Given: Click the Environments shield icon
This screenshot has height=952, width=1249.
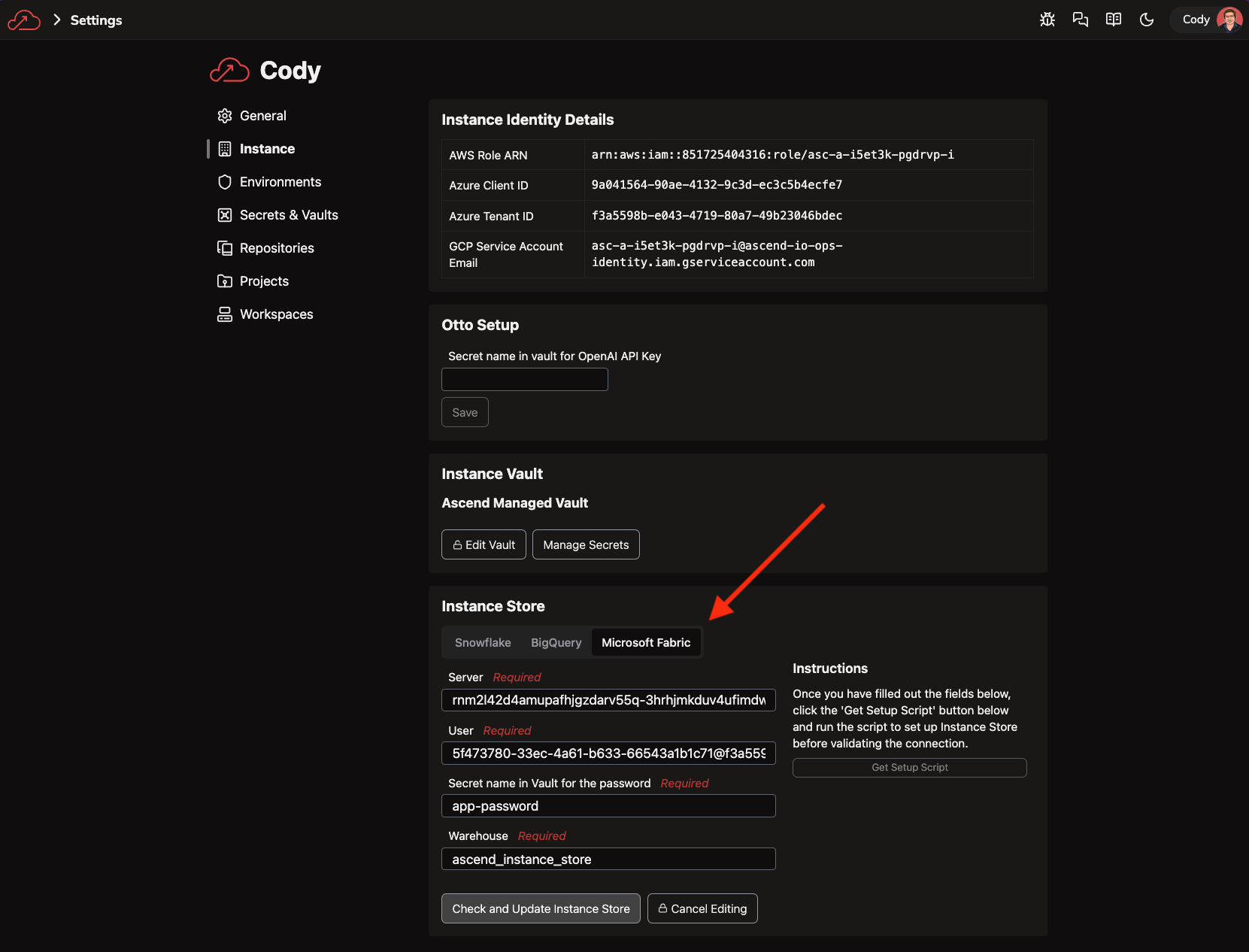Looking at the screenshot, I should (x=225, y=182).
